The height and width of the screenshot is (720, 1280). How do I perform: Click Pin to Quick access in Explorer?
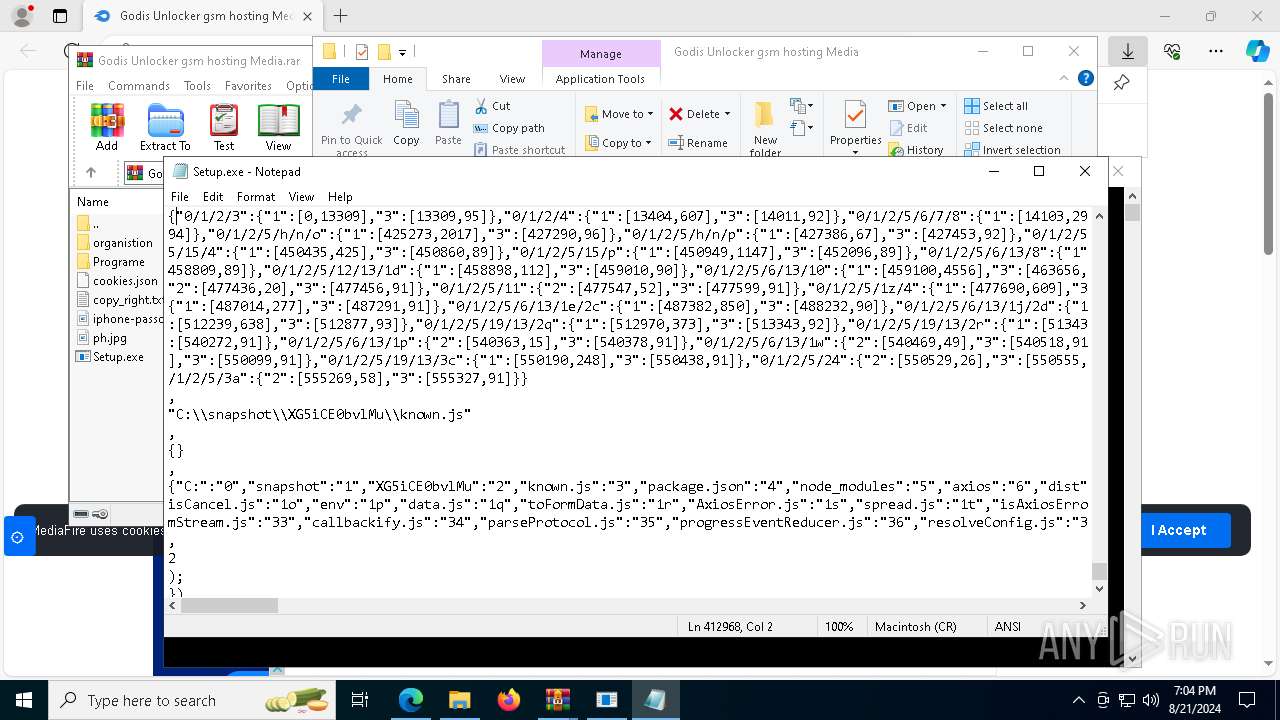click(x=351, y=129)
